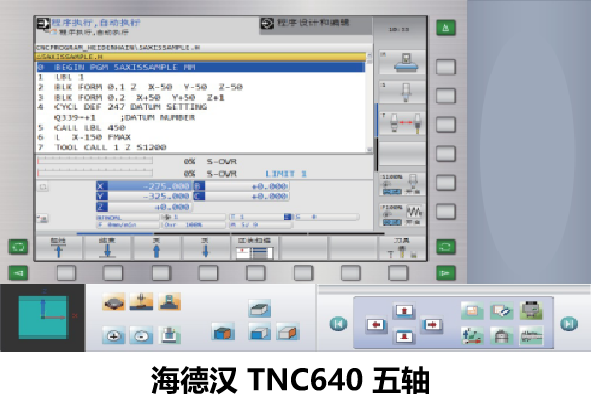The image size is (591, 405).
Task: Click the 刀具 tool soft key
Action: click(402, 248)
